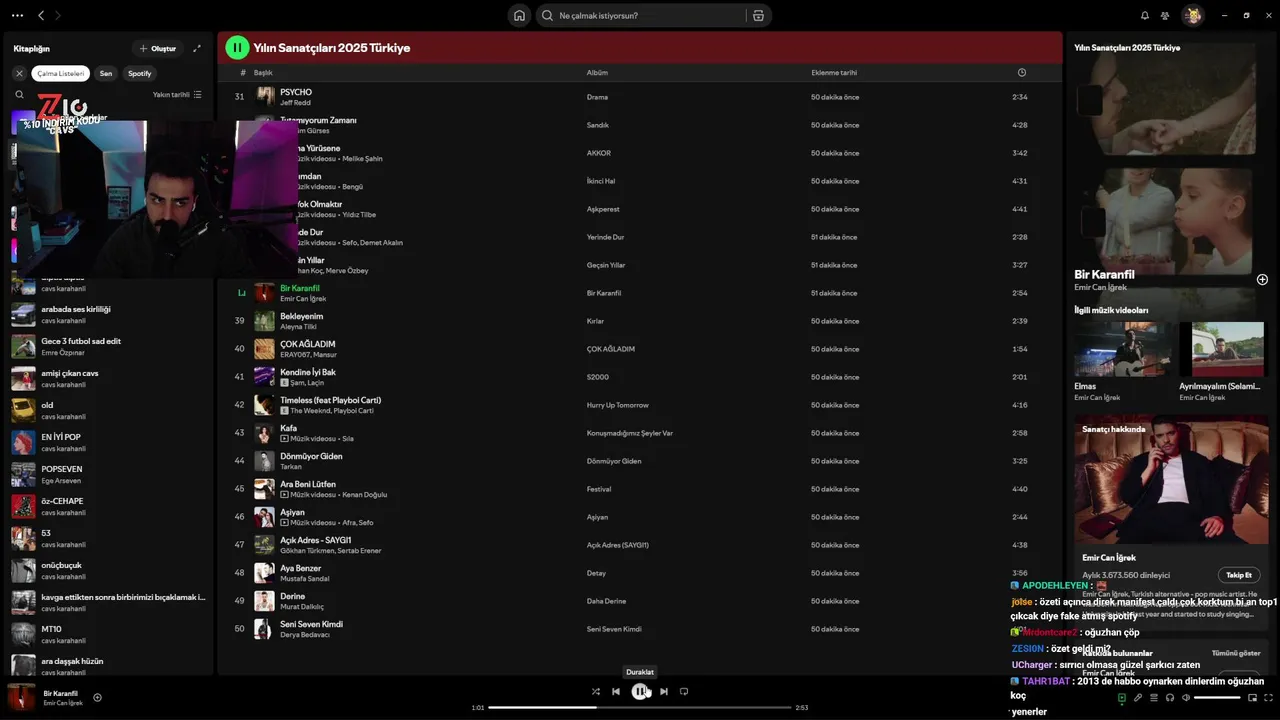
Task: Go back with the left arrow
Action: pos(41,15)
